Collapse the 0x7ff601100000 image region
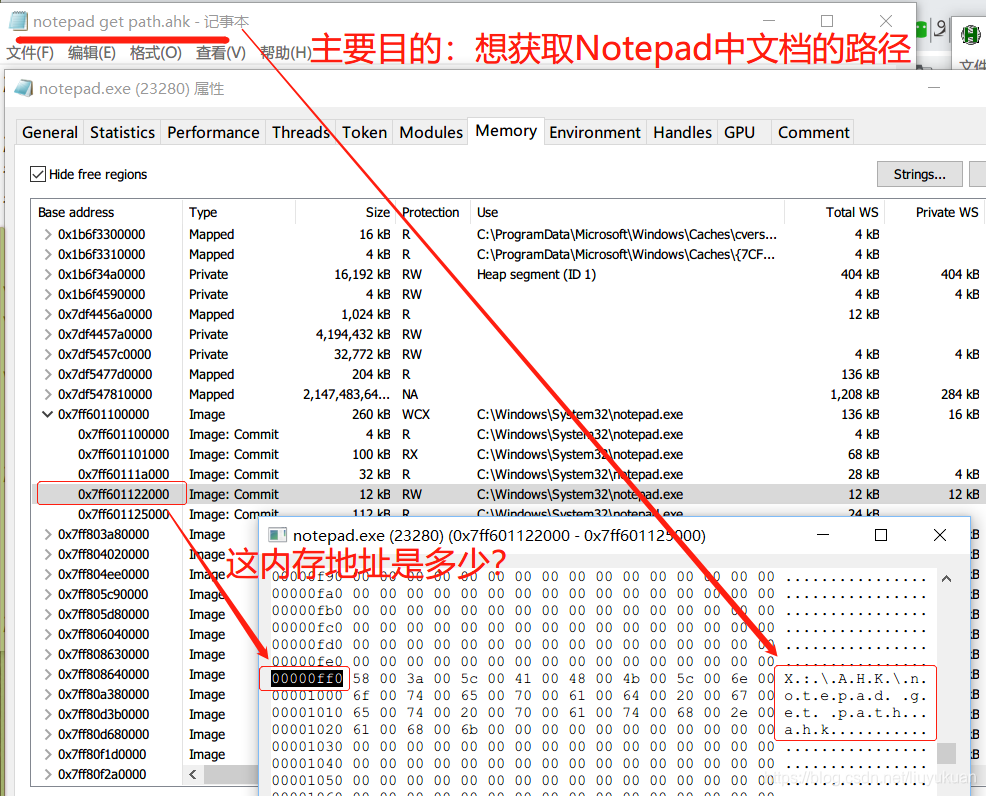This screenshot has height=796, width=986. [x=47, y=414]
